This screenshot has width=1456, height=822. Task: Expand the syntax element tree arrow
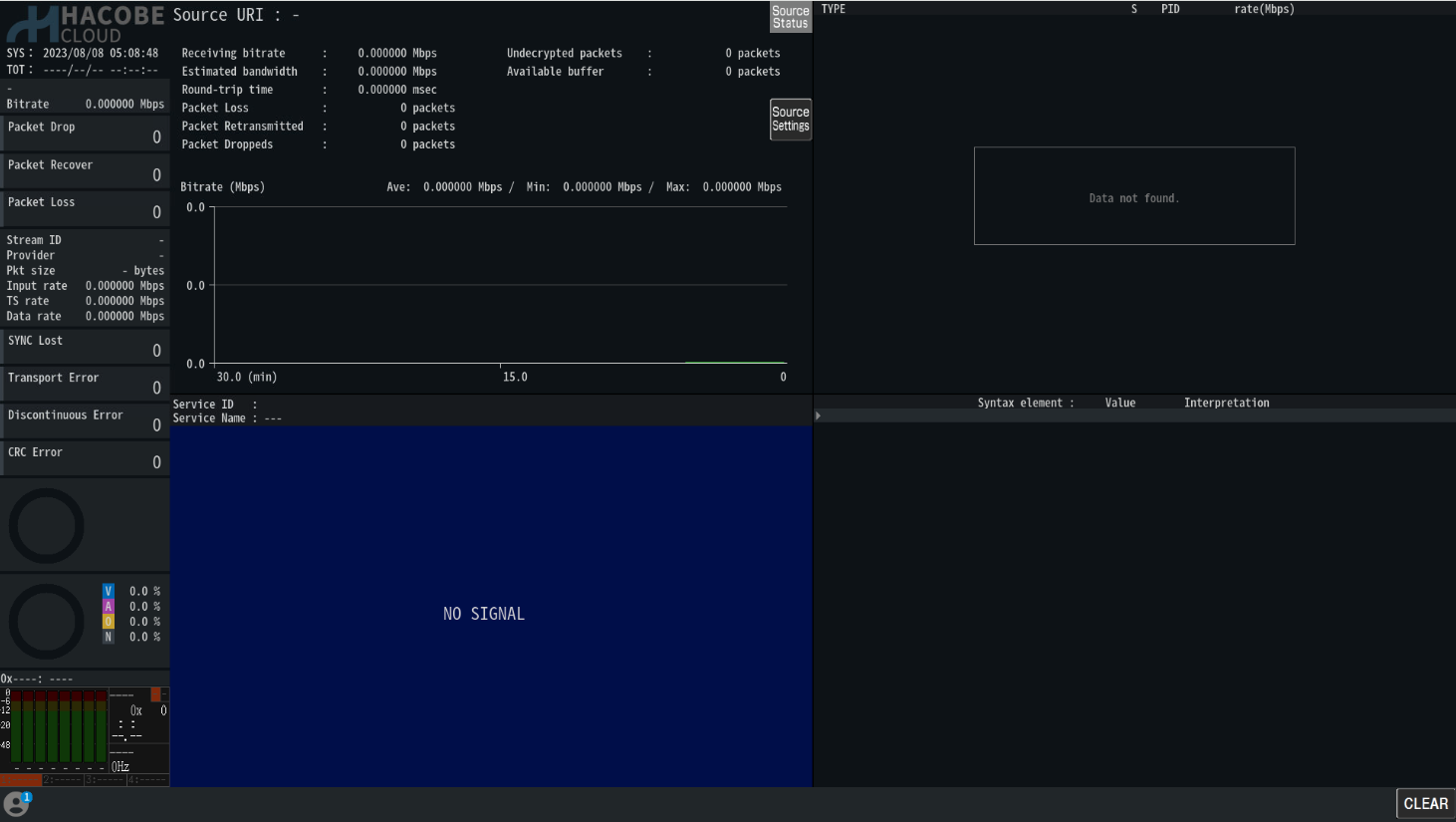819,415
